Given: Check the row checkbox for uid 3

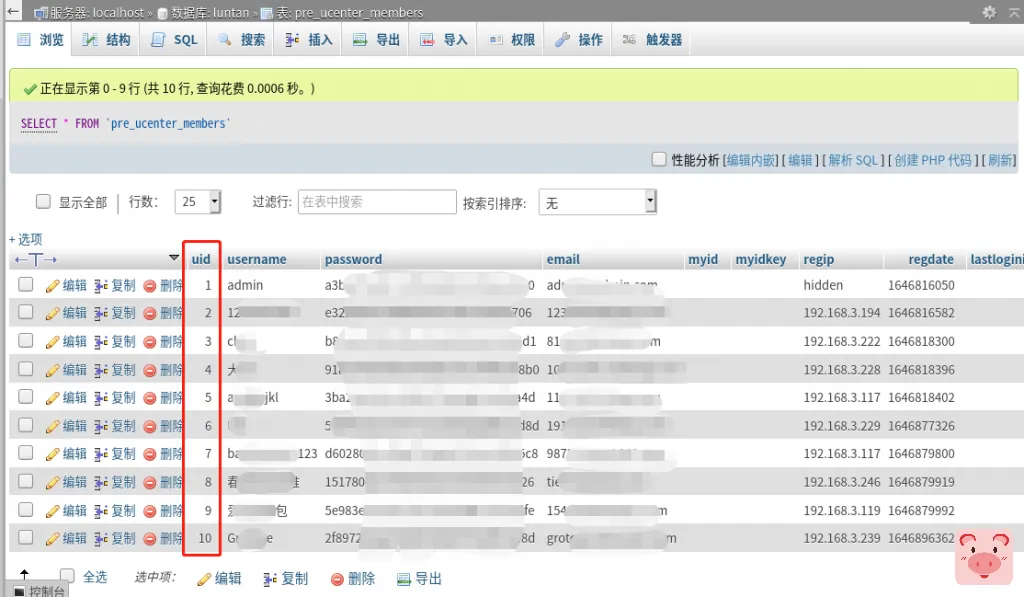Looking at the screenshot, I should point(25,340).
